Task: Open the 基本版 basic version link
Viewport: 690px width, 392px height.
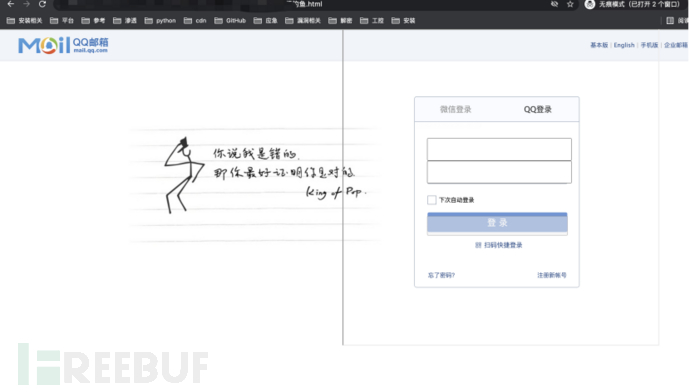Action: (x=599, y=45)
